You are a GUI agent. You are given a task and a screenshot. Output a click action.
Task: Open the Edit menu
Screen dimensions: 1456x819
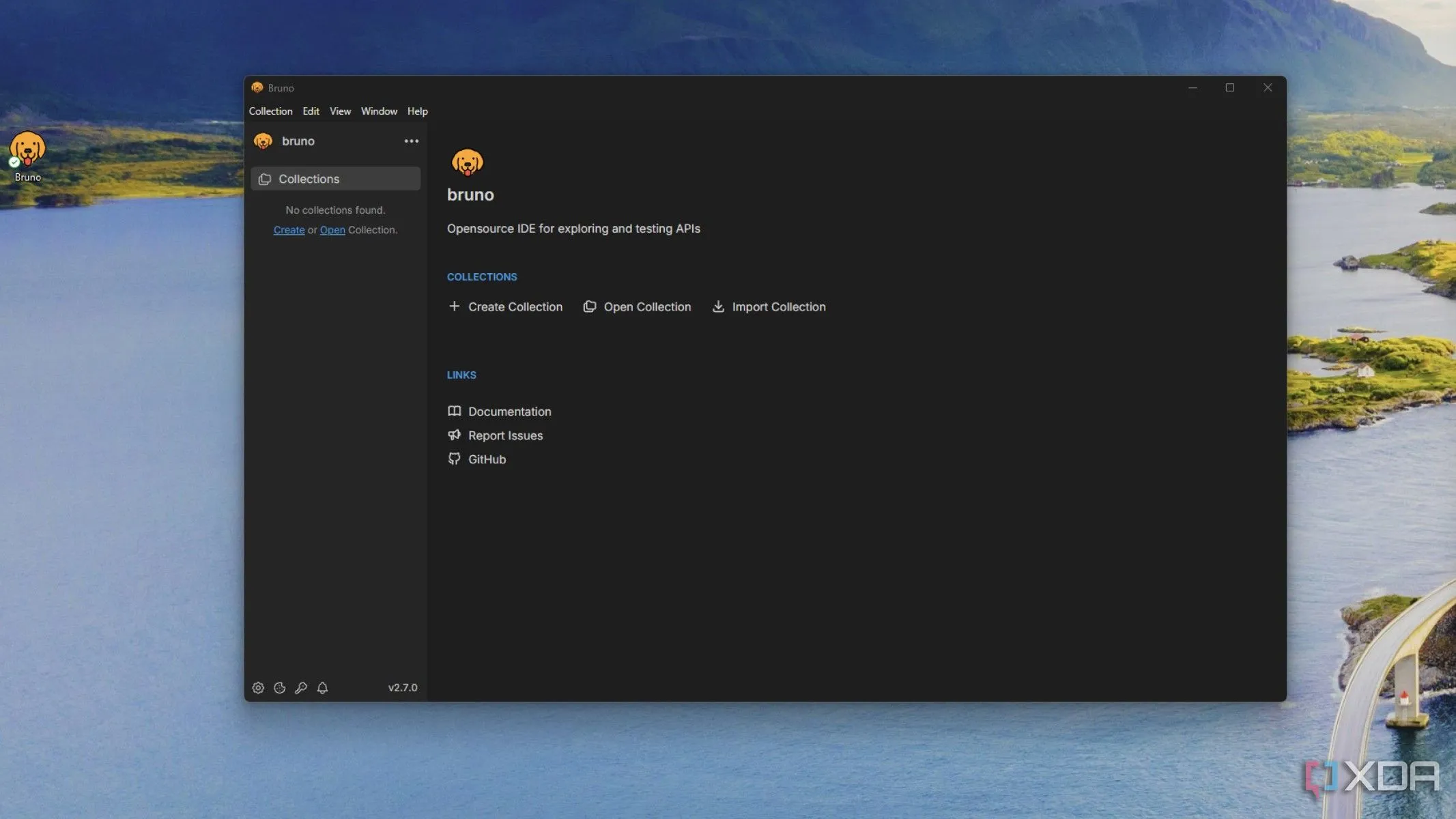point(311,111)
